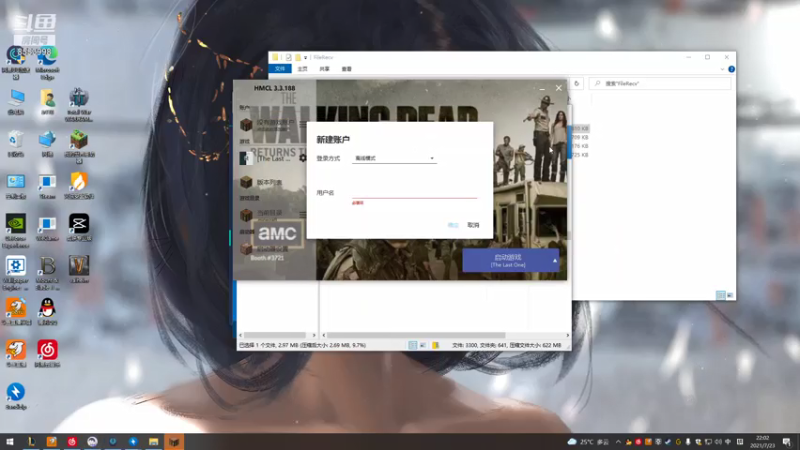Open the login method dropdown in New Account dialog
Image resolution: width=800 pixels, height=450 pixels.
coord(394,158)
